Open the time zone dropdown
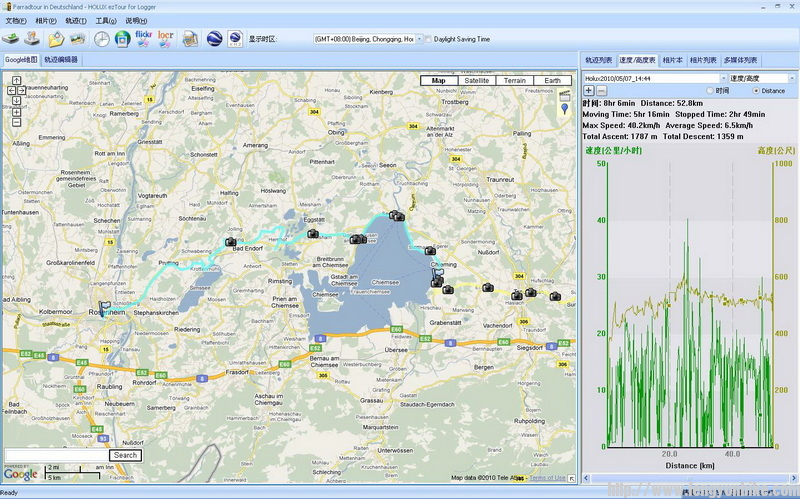This screenshot has height=499, width=800. [419, 40]
